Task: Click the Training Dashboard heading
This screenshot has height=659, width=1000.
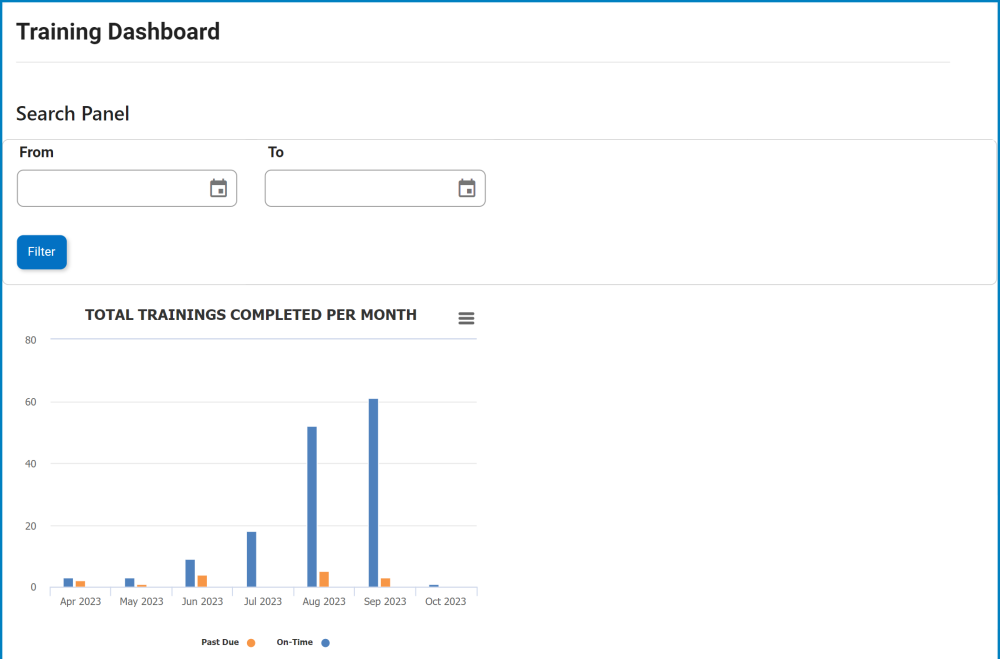Action: click(x=117, y=31)
